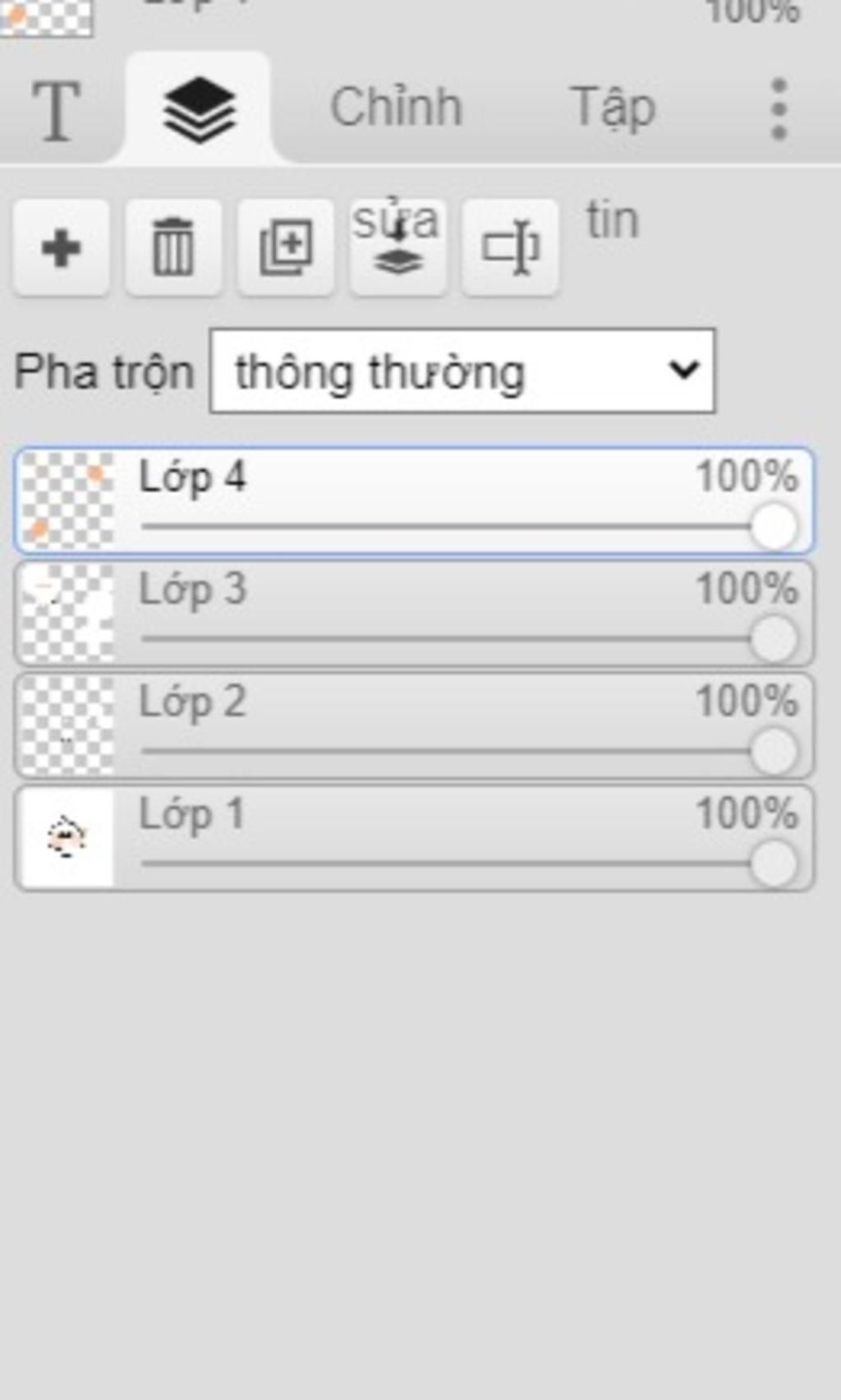Click Lớp 4 opacity slider handle
The image size is (841, 1400).
pyautogui.click(x=773, y=527)
